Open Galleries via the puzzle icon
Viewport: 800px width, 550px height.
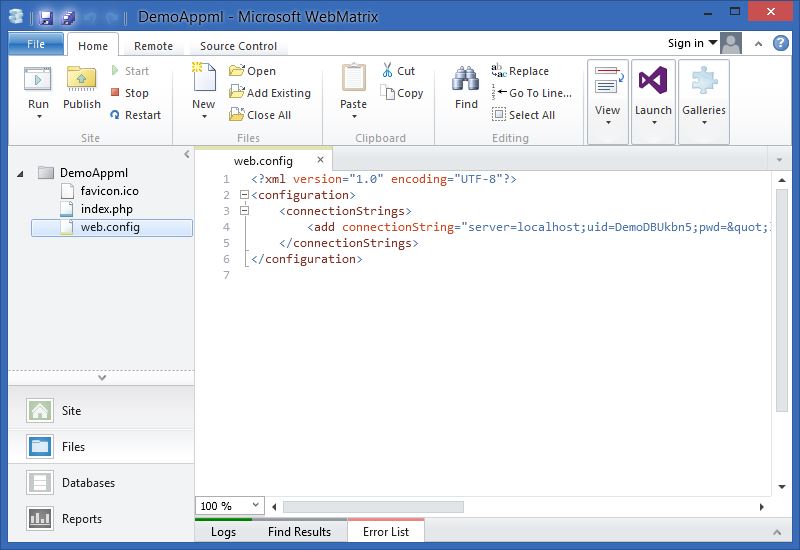(704, 80)
